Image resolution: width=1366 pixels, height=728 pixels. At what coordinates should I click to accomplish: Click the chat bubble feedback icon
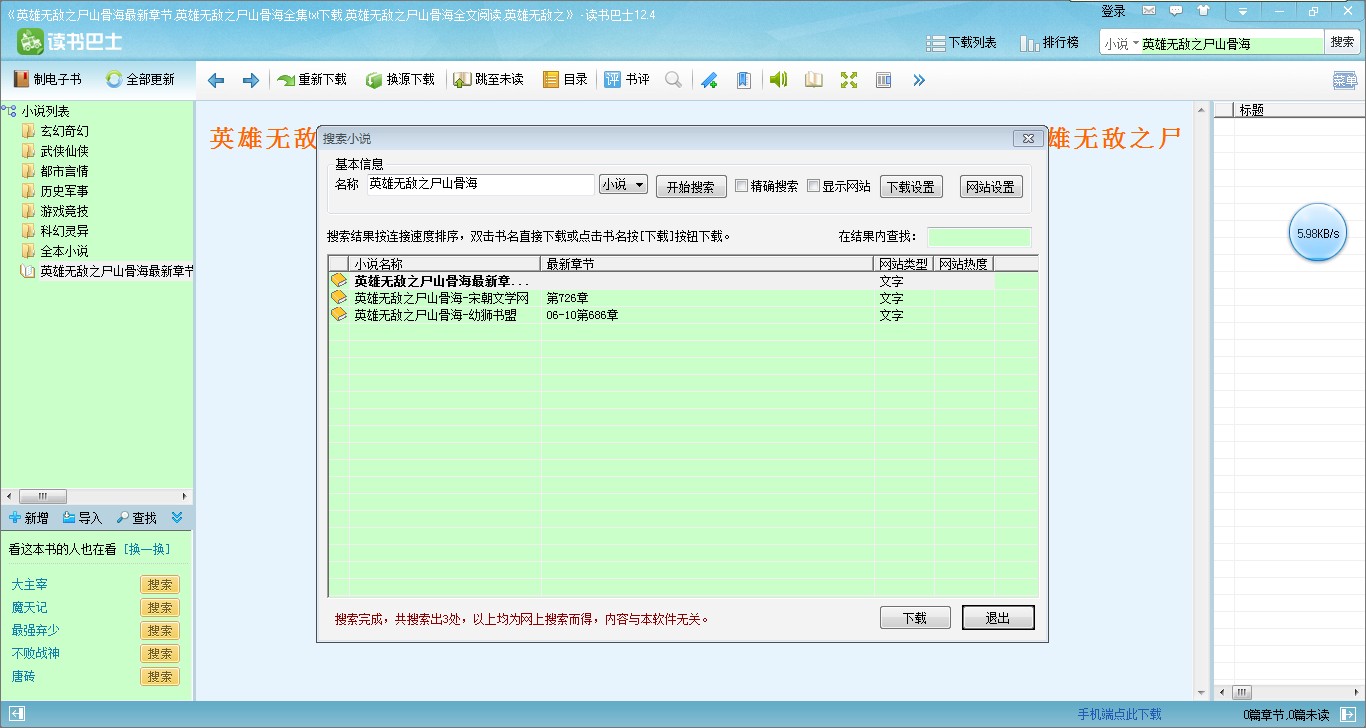[x=1175, y=11]
